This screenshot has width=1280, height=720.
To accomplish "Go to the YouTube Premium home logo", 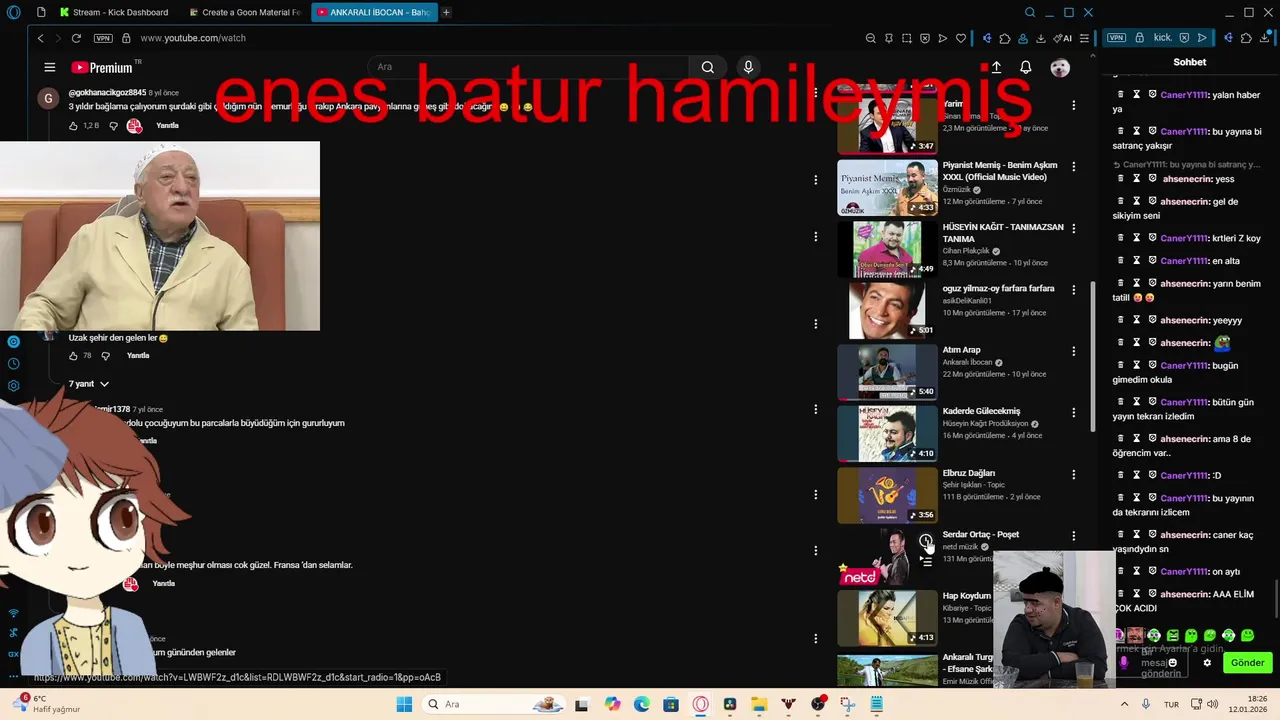I will click(104, 67).
